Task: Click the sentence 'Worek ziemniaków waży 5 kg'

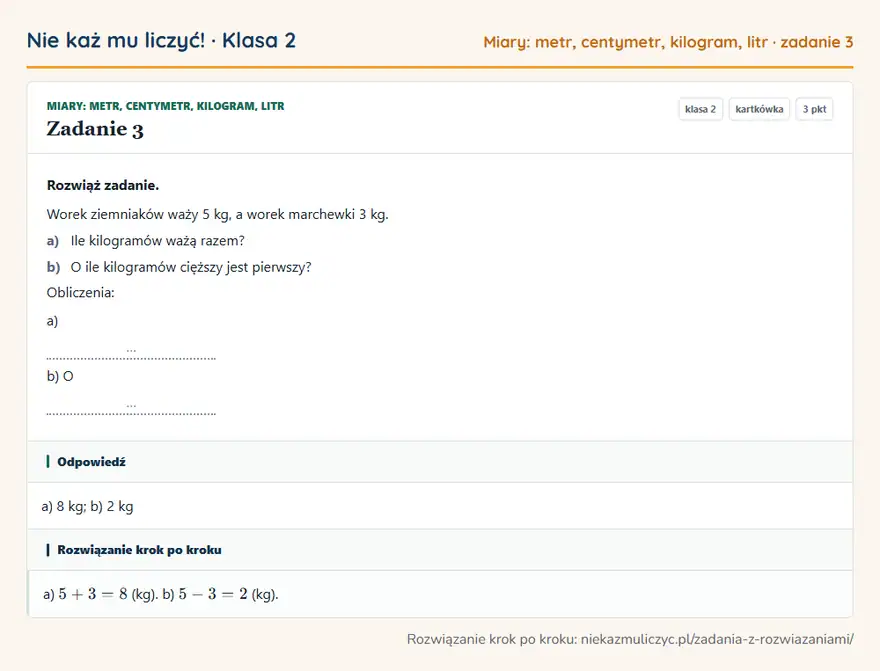Action: 139,214
